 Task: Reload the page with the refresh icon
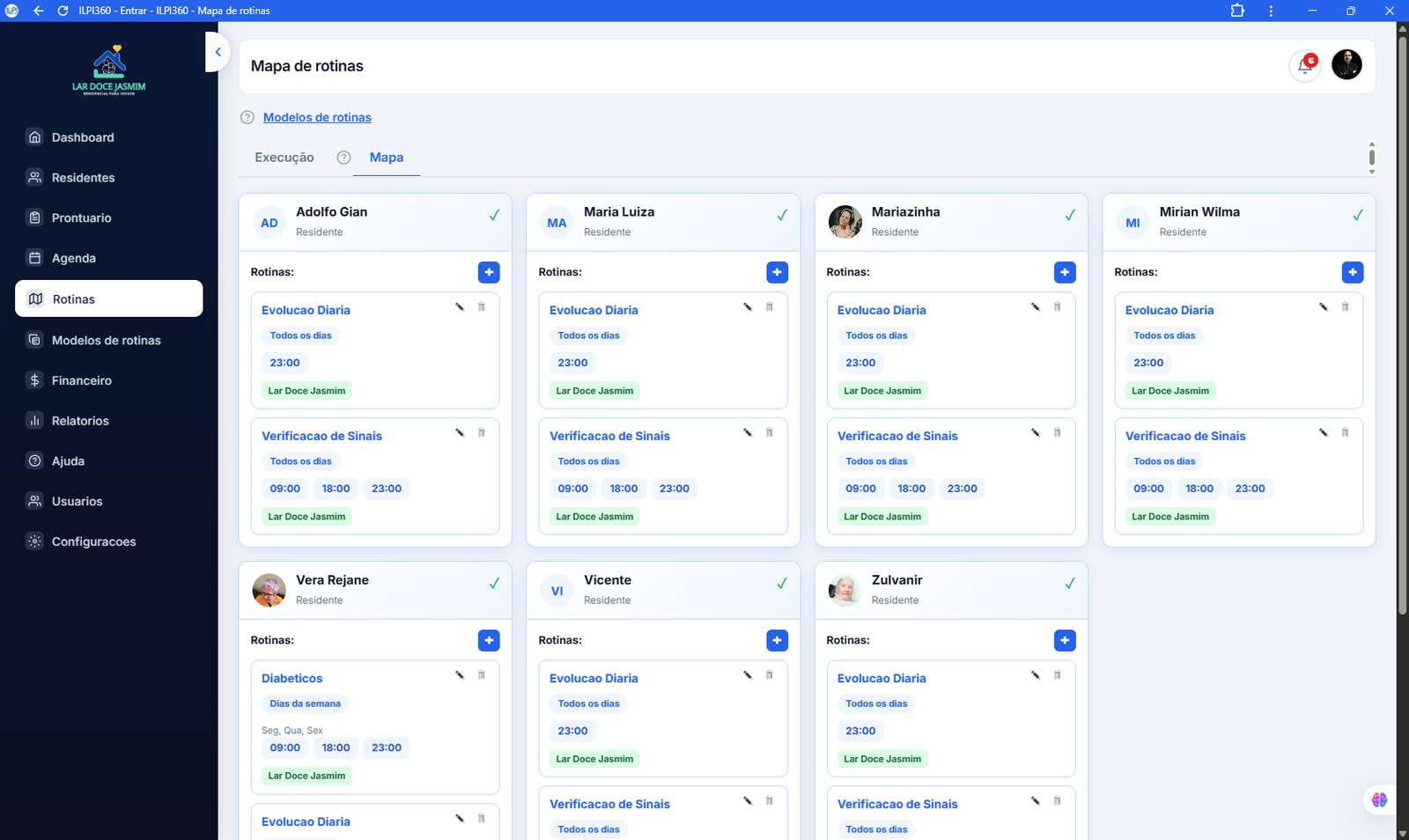63,11
